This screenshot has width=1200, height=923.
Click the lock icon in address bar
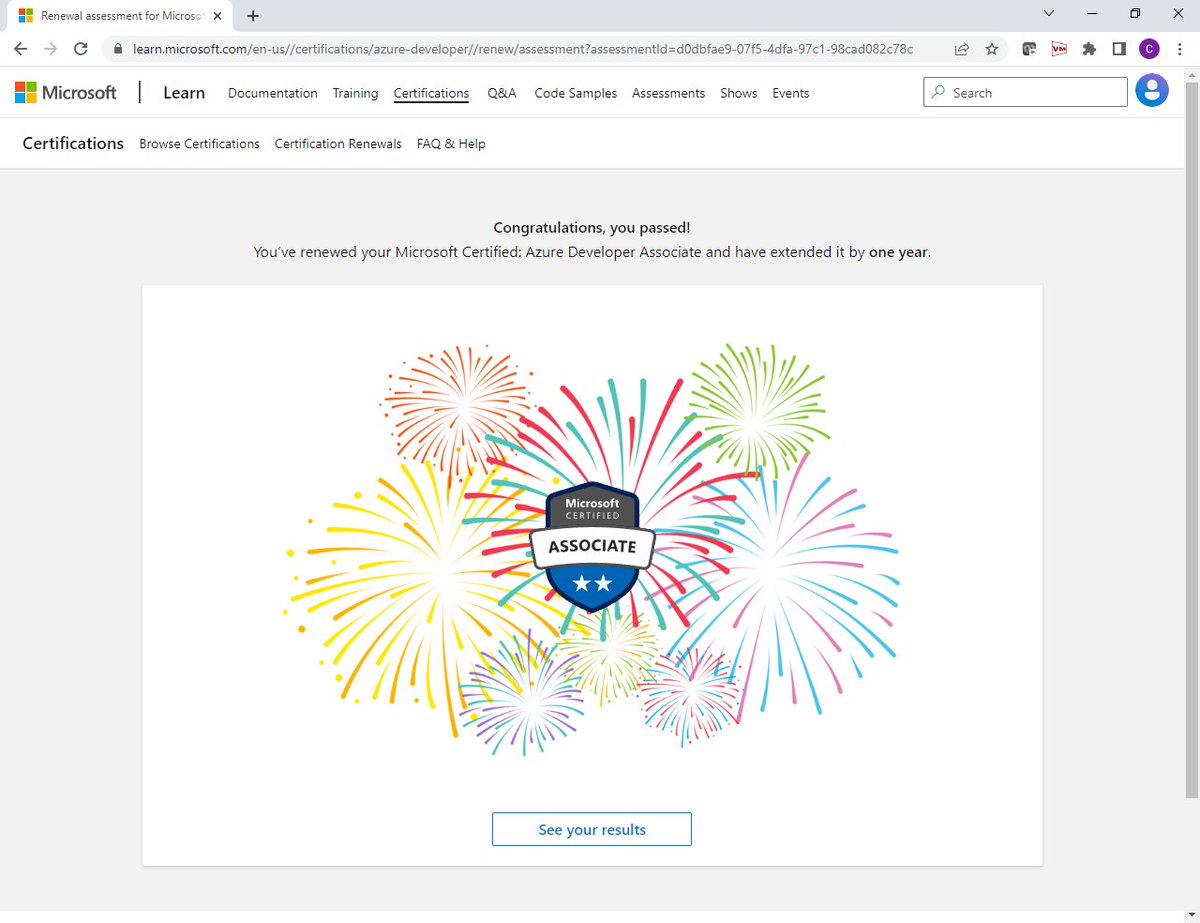118,48
